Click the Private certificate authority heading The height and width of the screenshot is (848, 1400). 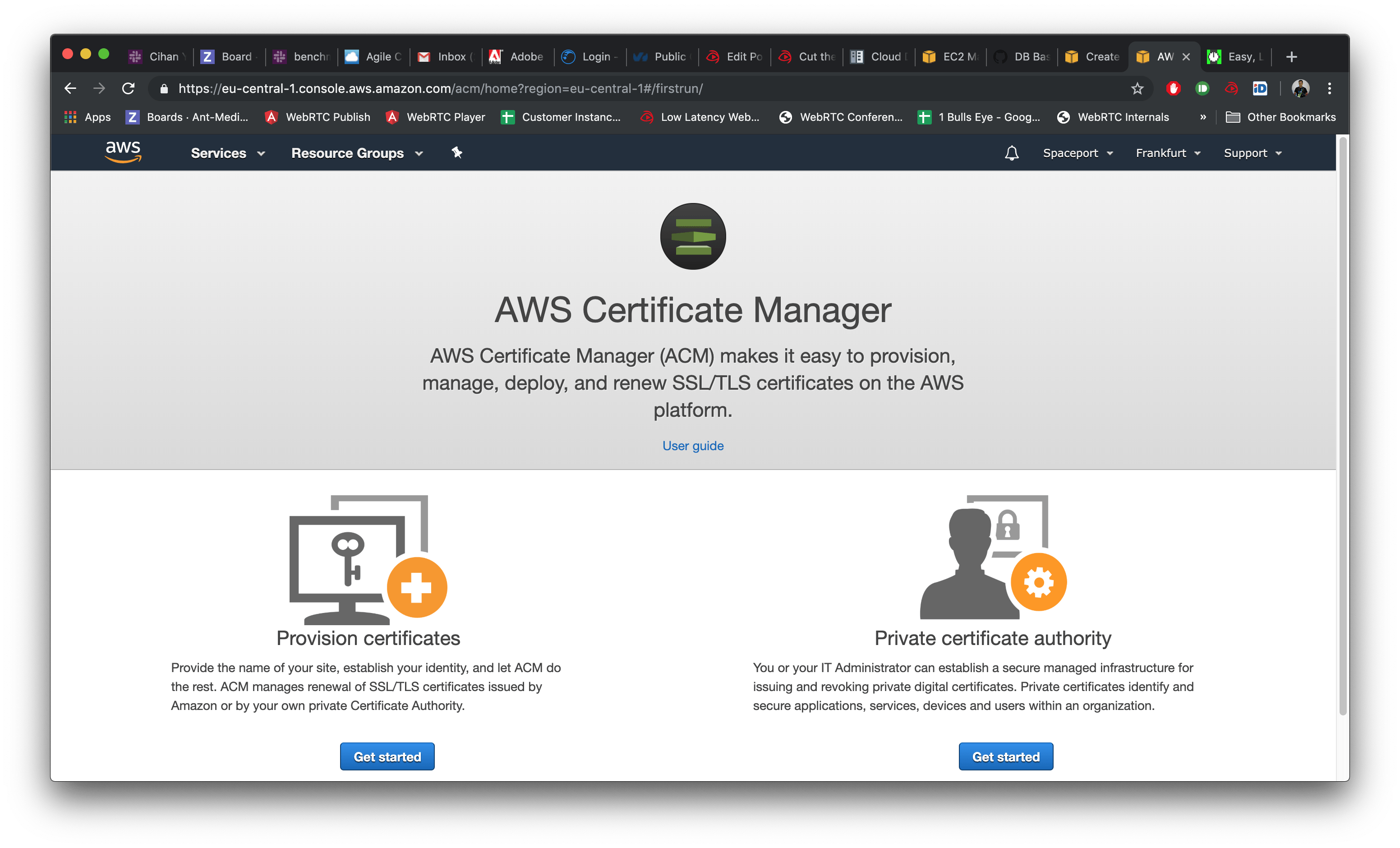click(x=993, y=638)
